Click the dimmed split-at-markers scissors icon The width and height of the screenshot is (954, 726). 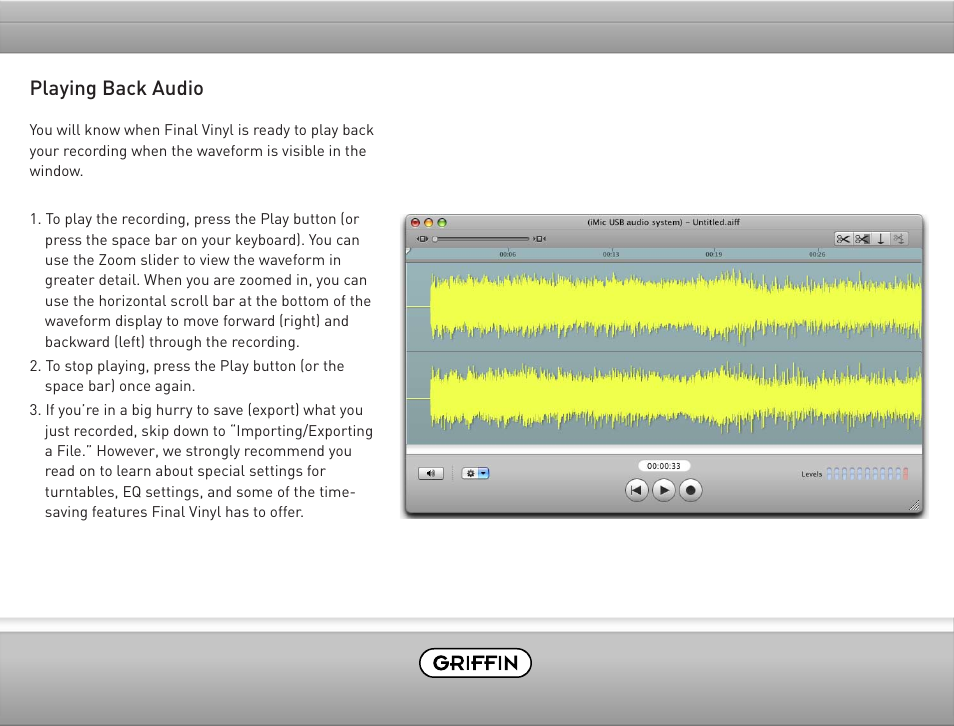899,239
